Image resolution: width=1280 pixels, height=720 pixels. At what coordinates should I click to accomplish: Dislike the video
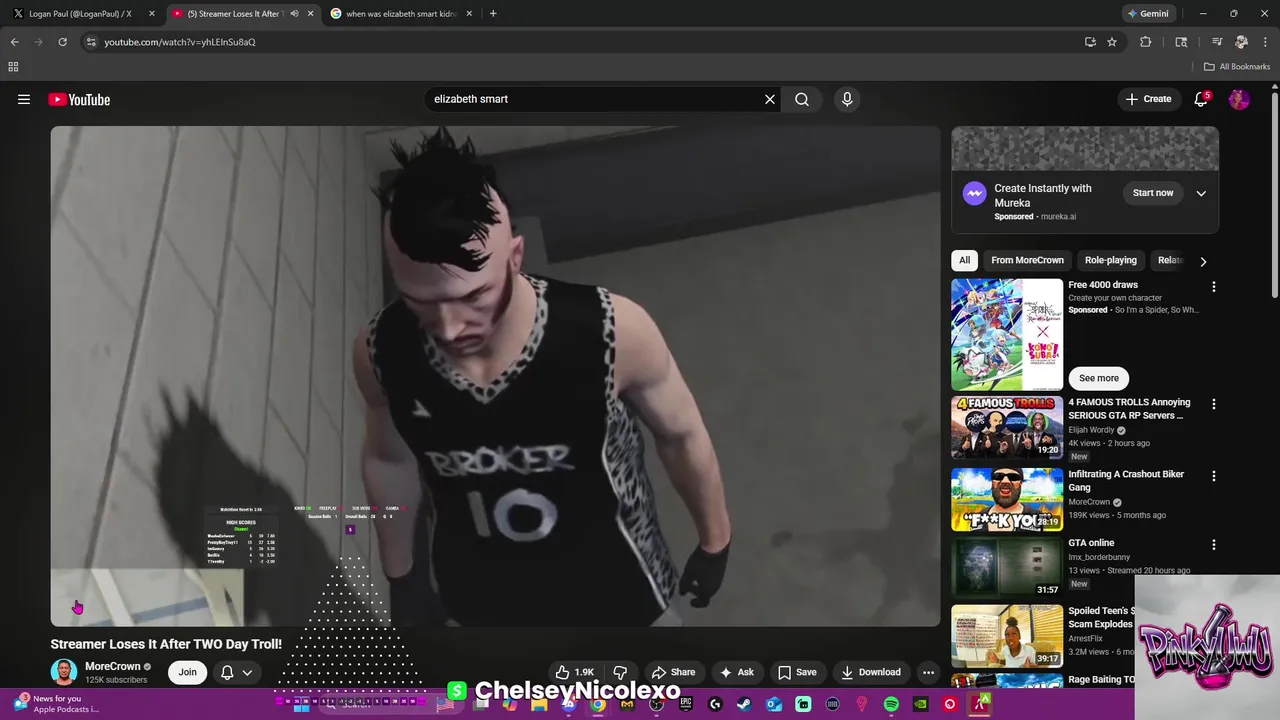pos(620,672)
